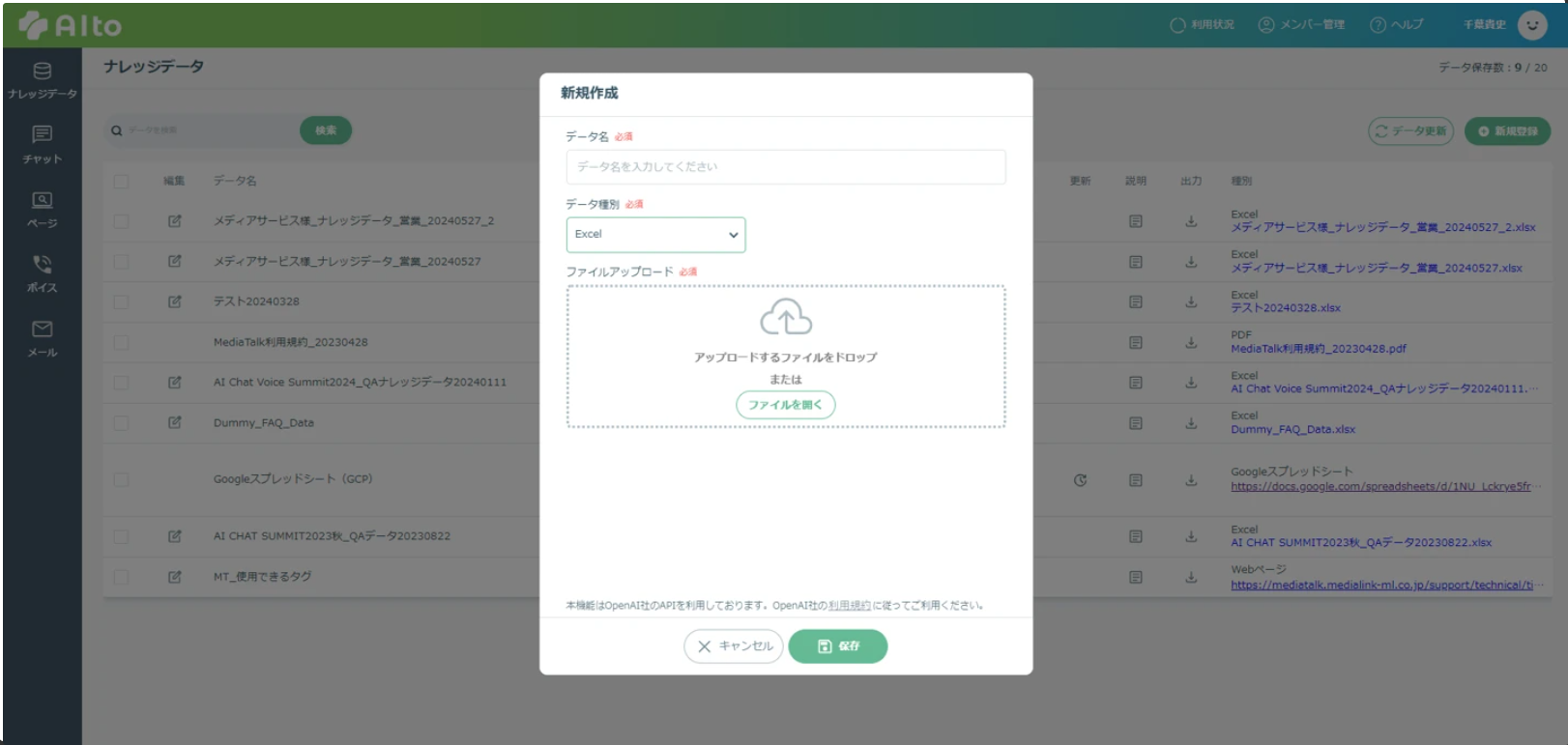Open the データ種別 Excel dropdown
Screen dimensions: 1568x745
[655, 235]
